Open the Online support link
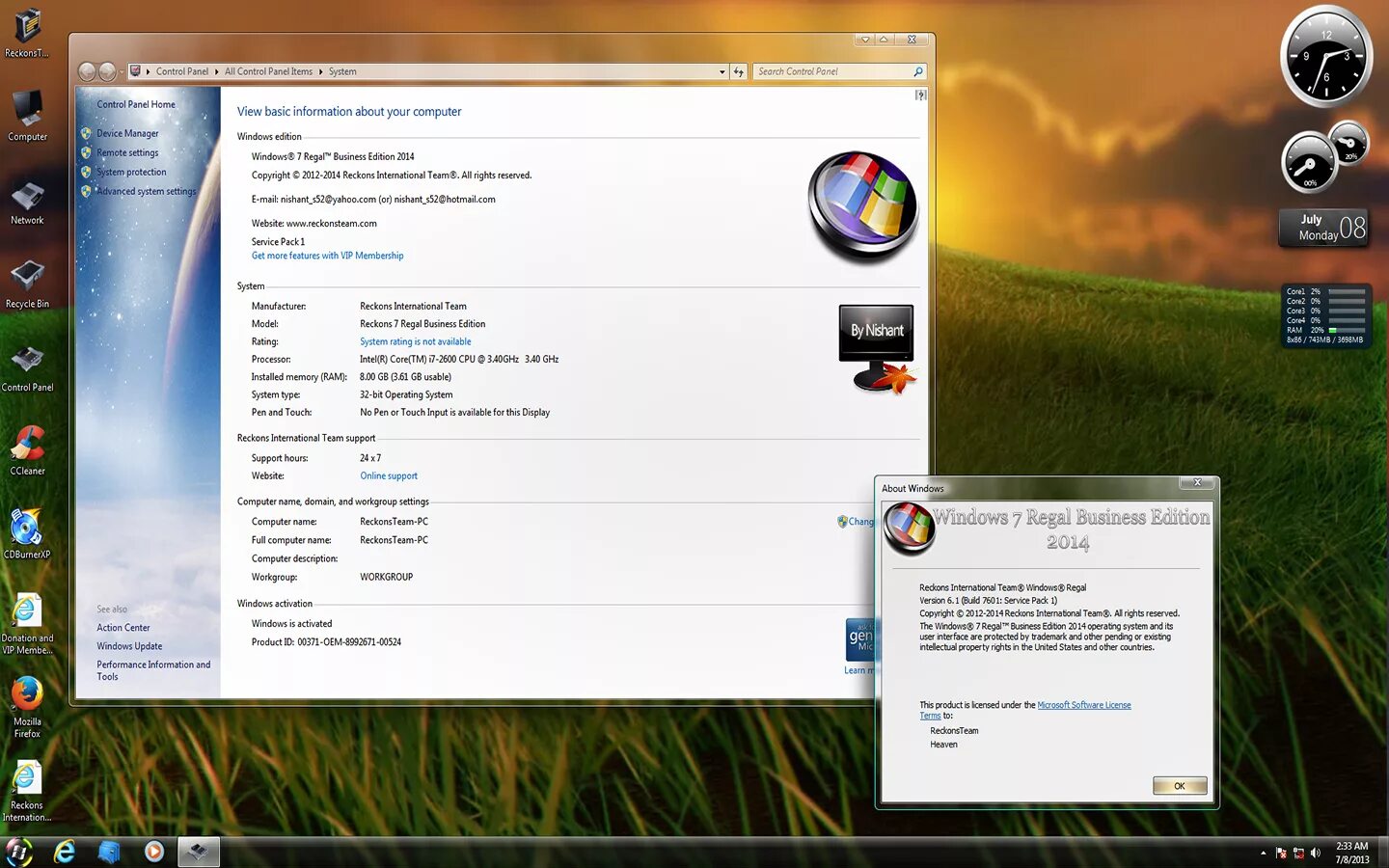This screenshot has height=868, width=1389. (388, 475)
